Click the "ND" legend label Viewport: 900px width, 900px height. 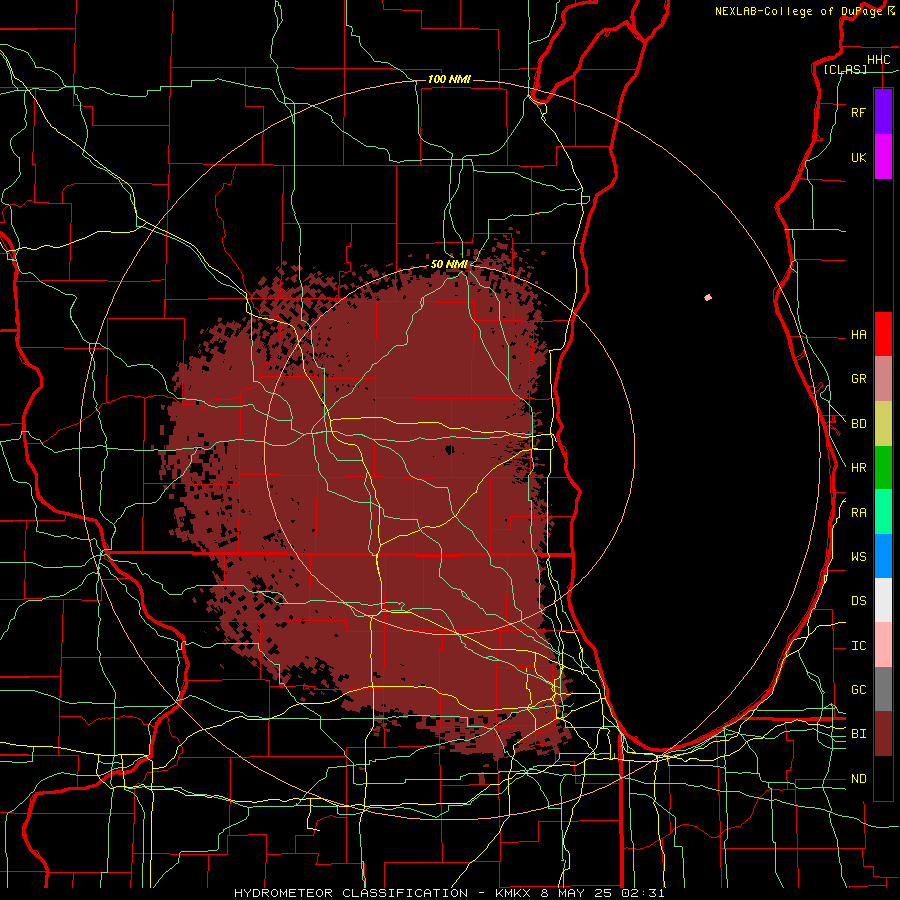[x=858, y=779]
